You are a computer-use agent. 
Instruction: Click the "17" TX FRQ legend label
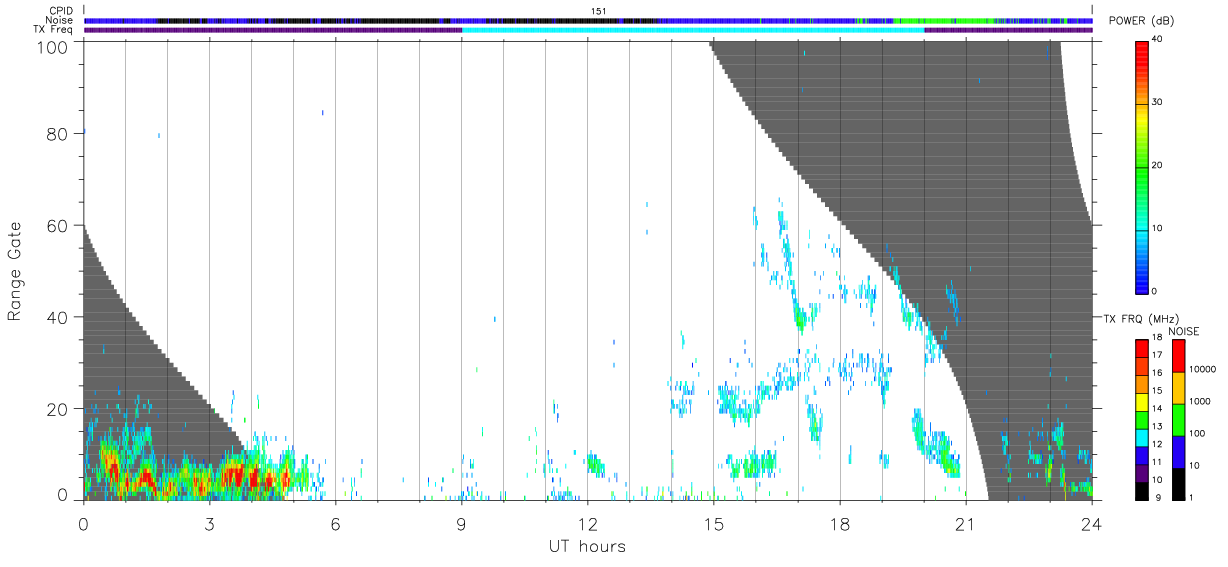pyautogui.click(x=1157, y=355)
